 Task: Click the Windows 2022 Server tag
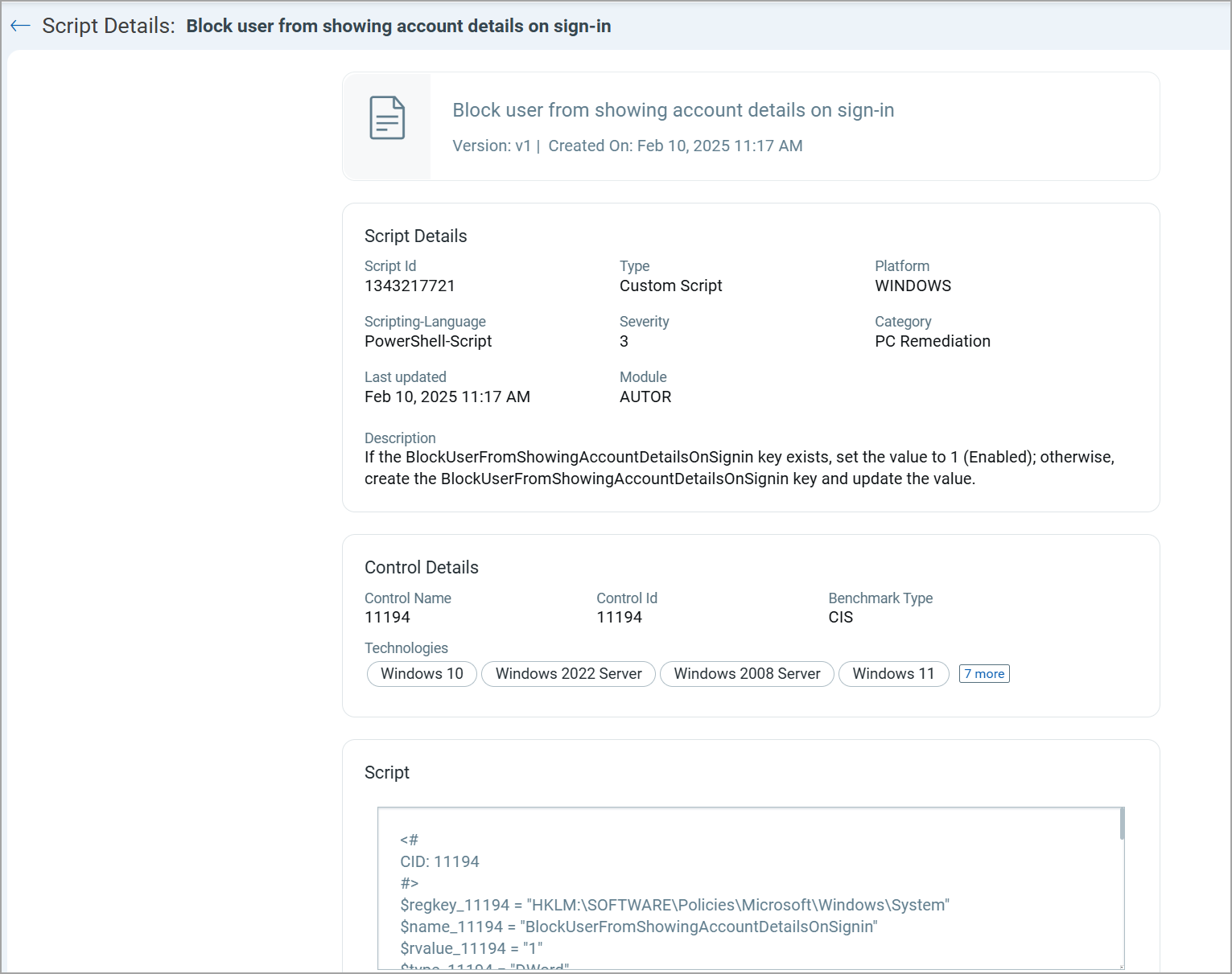click(x=568, y=673)
